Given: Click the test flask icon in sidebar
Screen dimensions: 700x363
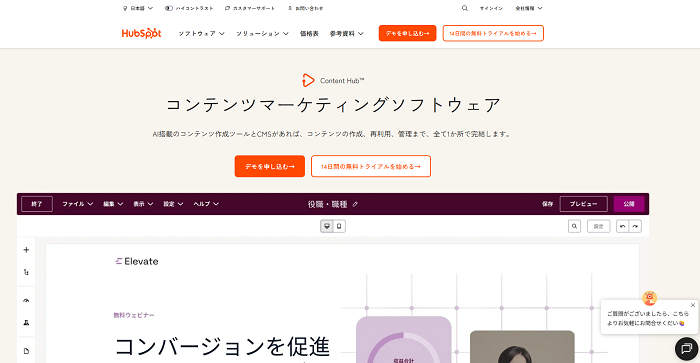Looking at the screenshot, I should [x=26, y=322].
